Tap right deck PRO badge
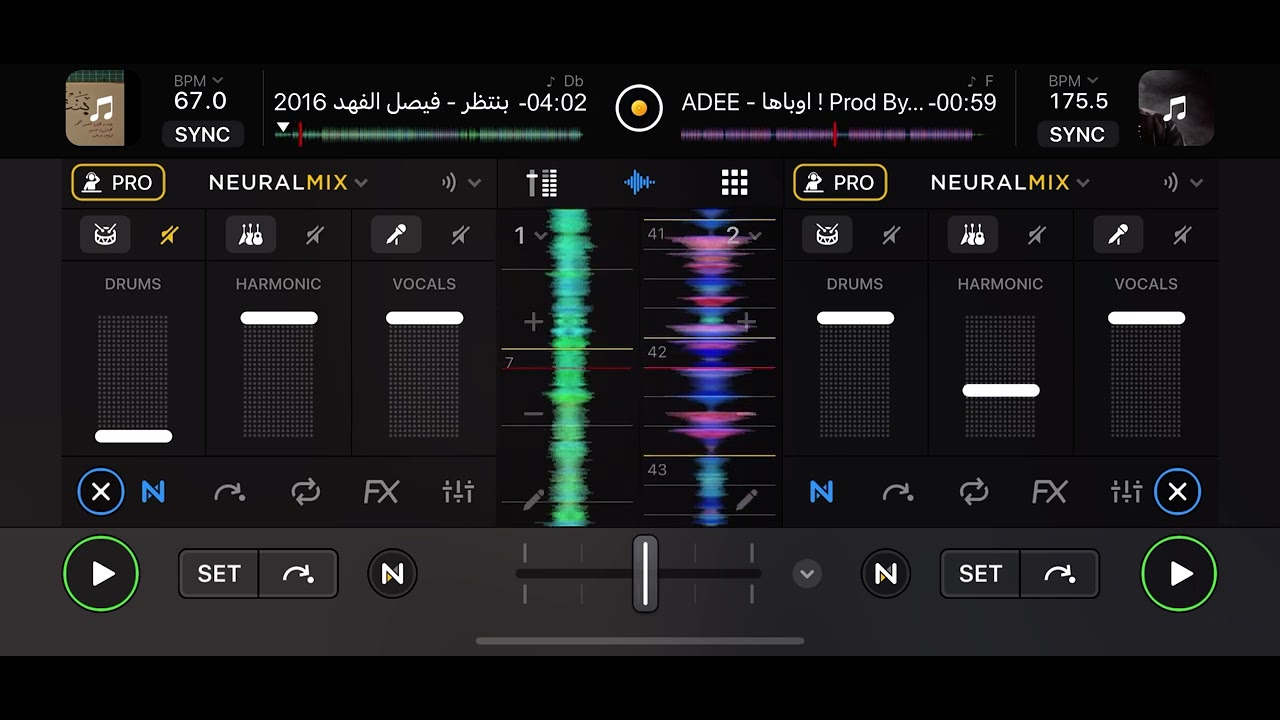This screenshot has width=1280, height=720. (x=840, y=182)
